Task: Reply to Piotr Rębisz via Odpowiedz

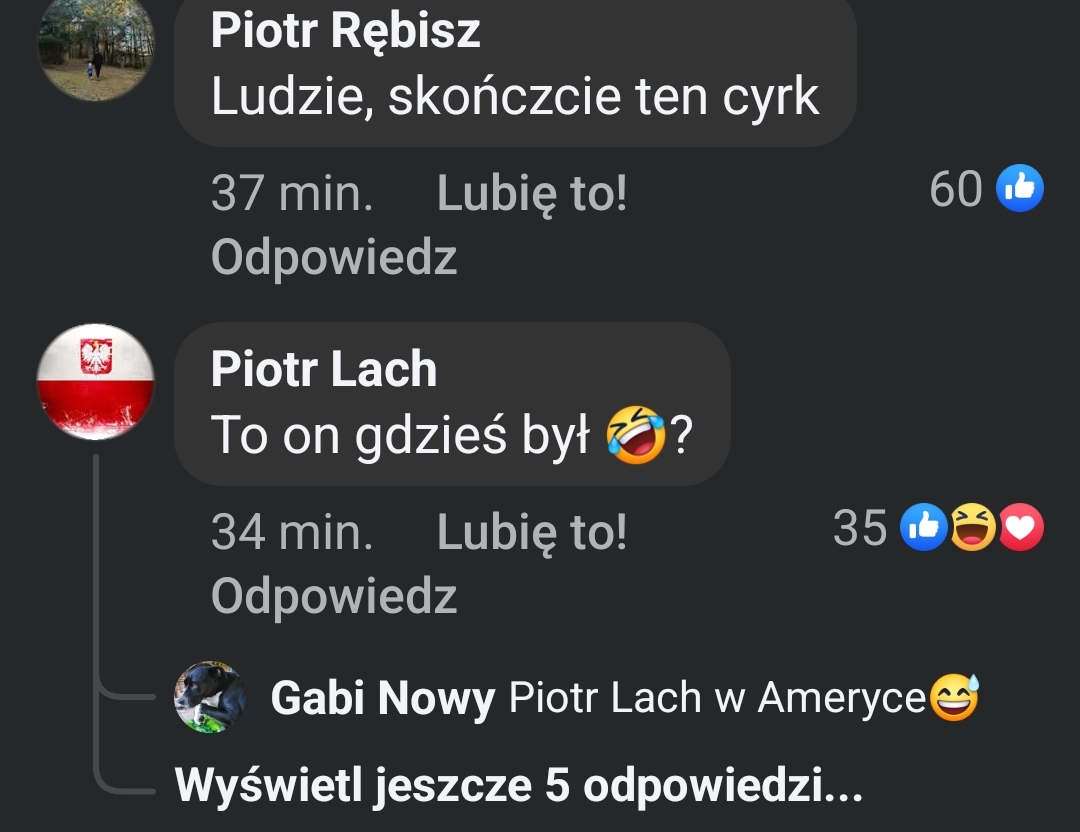Action: coord(334,258)
